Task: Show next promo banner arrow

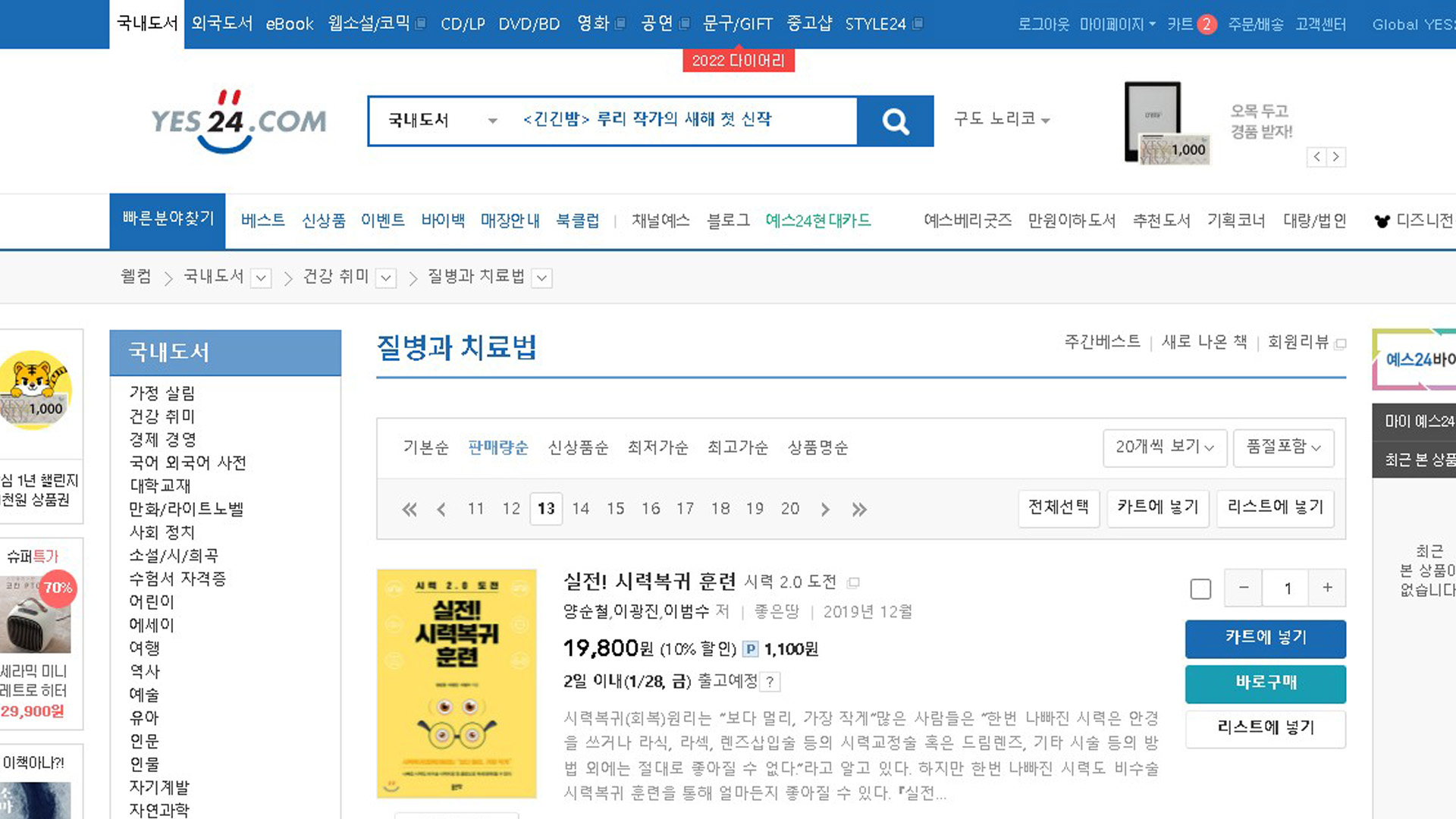Action: [1336, 157]
